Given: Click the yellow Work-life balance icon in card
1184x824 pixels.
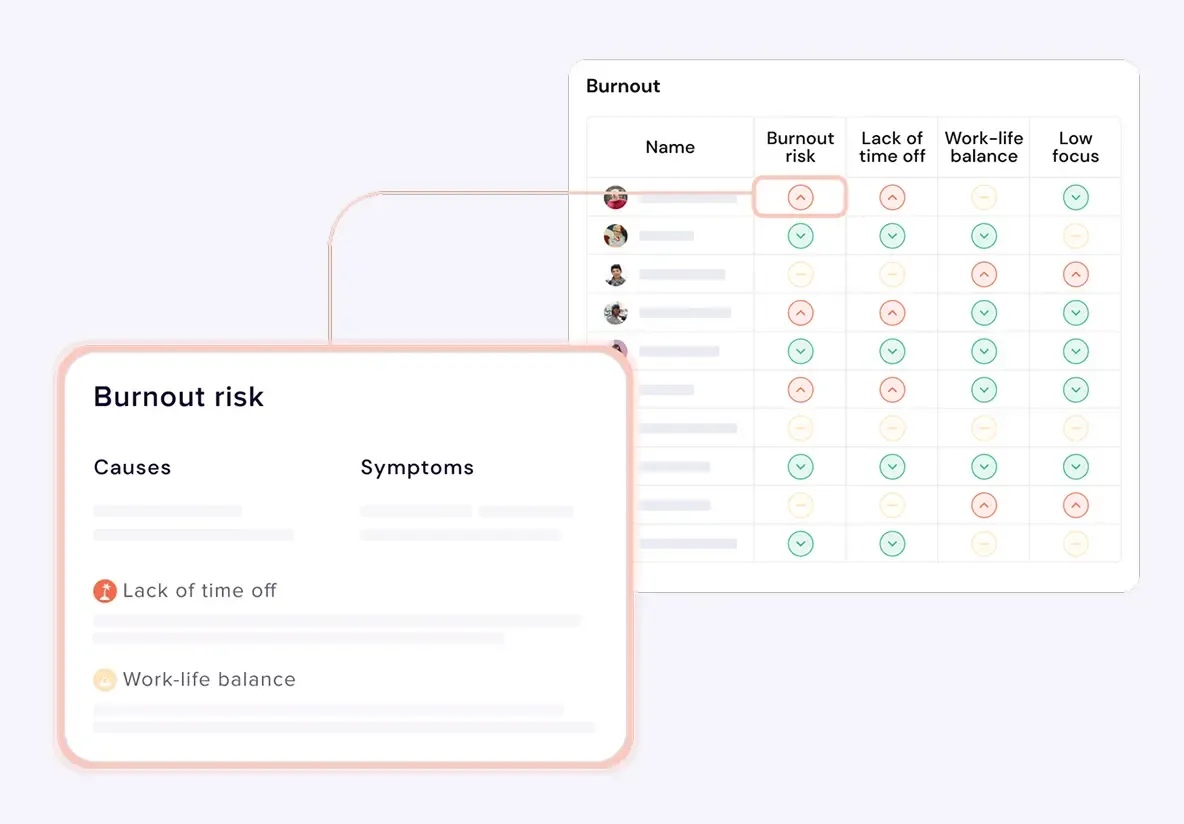Looking at the screenshot, I should [x=105, y=680].
